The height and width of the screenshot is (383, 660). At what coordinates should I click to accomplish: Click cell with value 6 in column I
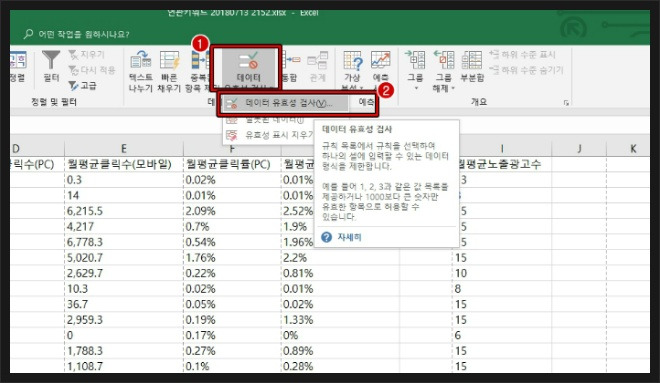pos(503,335)
